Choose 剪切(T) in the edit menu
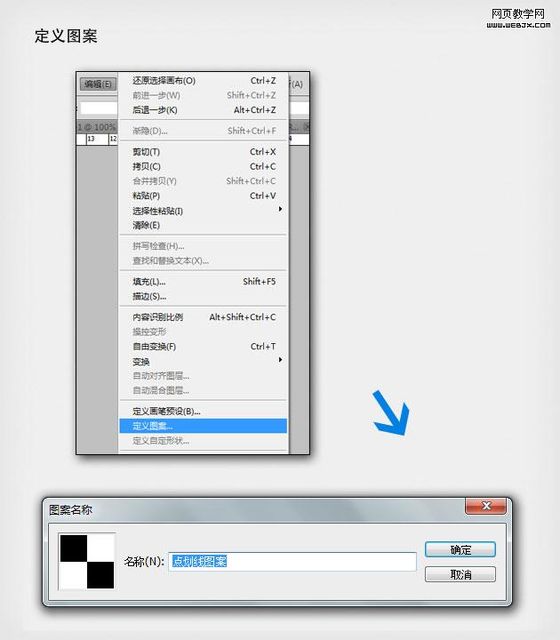Viewport: 560px width, 640px height. [x=203, y=152]
